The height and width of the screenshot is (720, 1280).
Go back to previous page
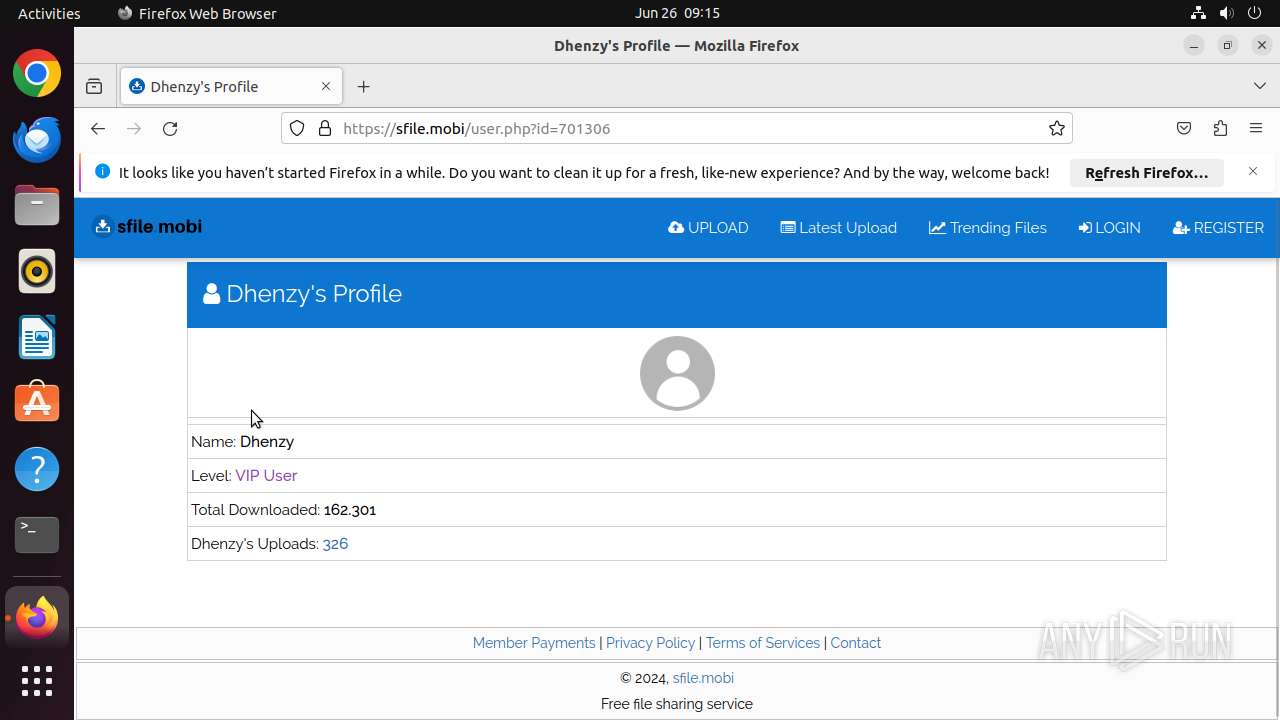point(97,129)
